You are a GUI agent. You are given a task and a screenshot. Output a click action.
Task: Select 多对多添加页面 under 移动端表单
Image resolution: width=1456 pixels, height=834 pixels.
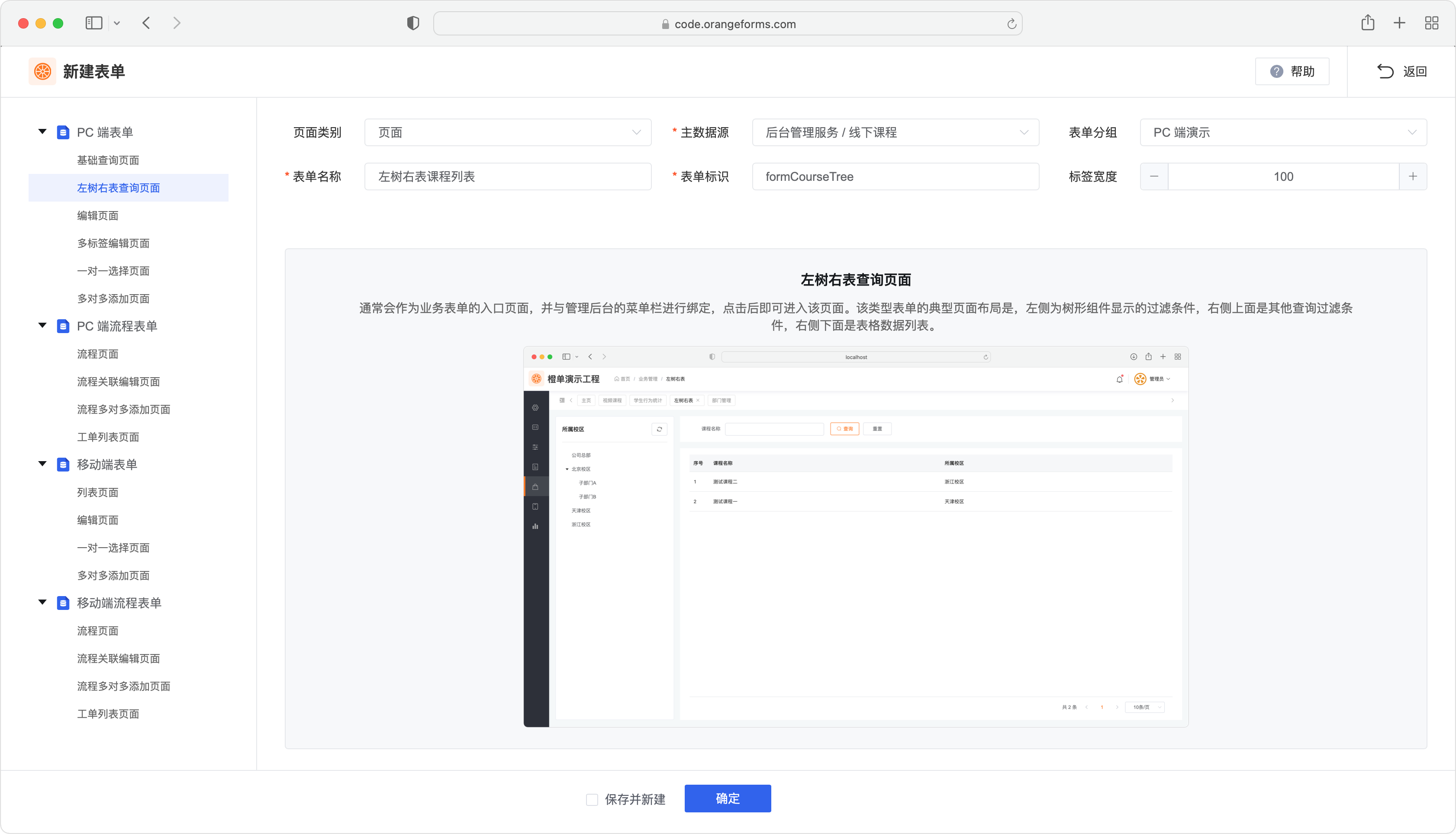click(113, 576)
